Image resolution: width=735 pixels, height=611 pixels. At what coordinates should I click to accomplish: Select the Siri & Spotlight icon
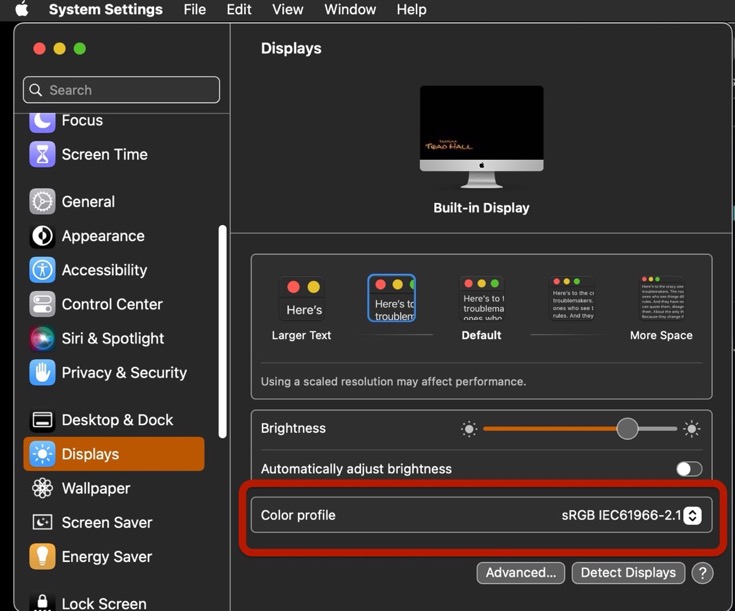click(x=42, y=339)
